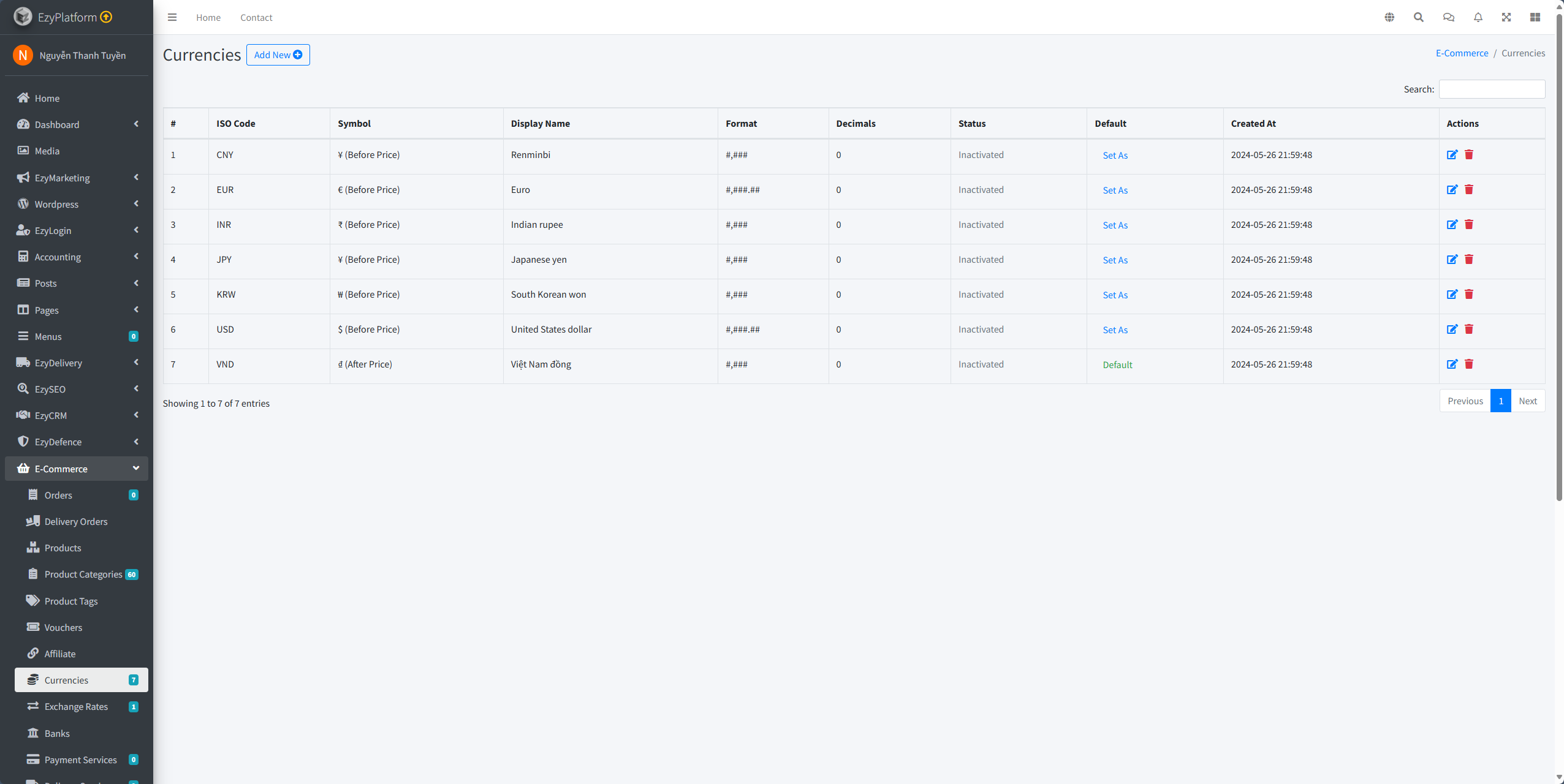Open the language globe icon
Viewport: 1564px width, 784px height.
pyautogui.click(x=1389, y=17)
